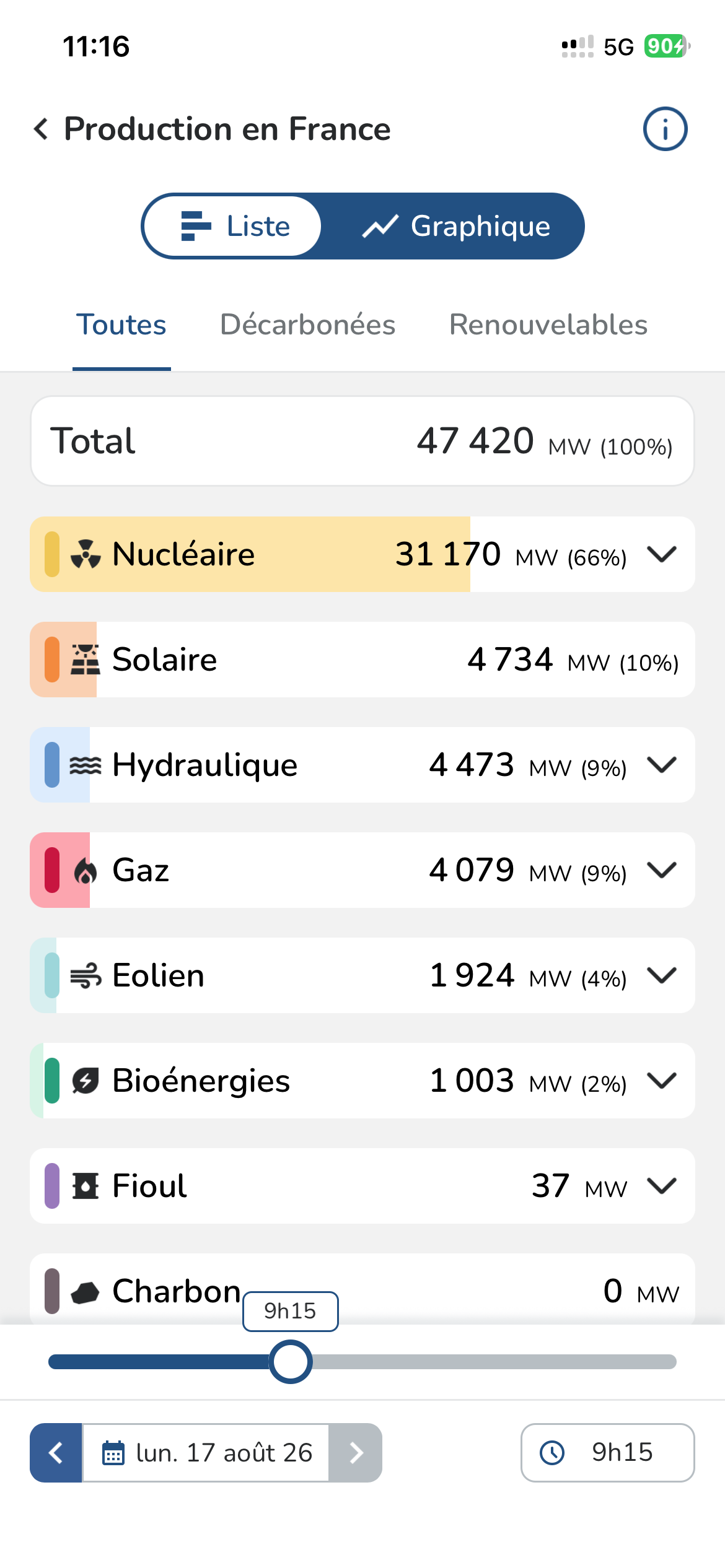Switch view to Liste mode
This screenshot has height=1568, width=725.
coord(233,226)
